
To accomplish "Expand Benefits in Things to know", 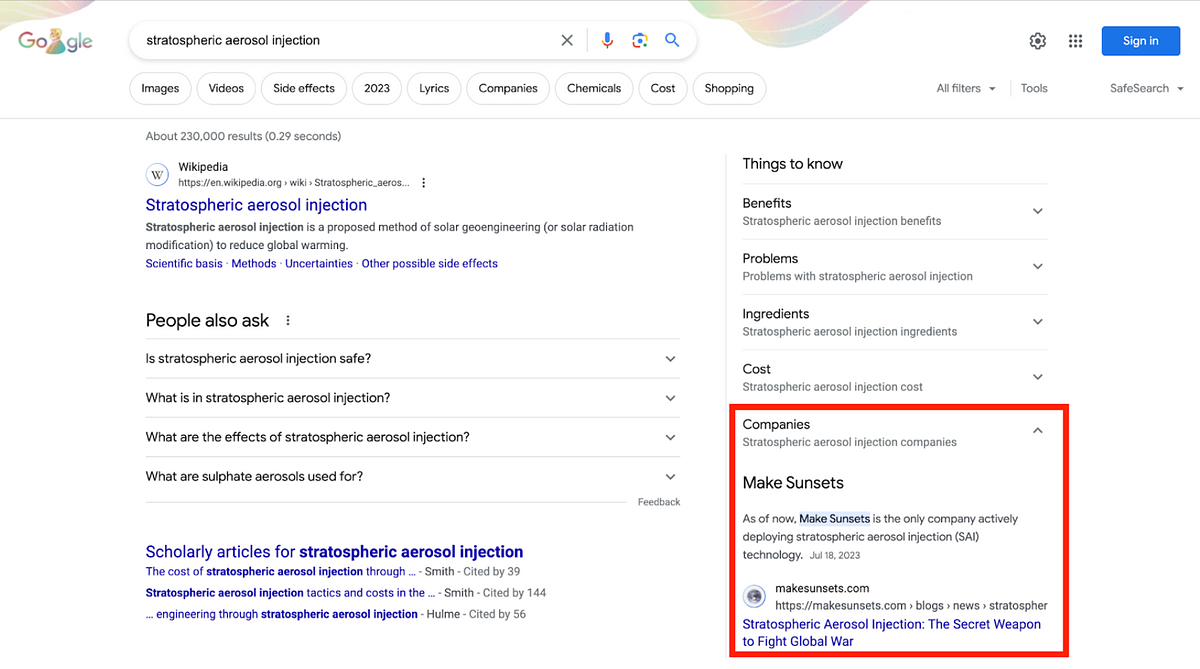I will point(895,211).
